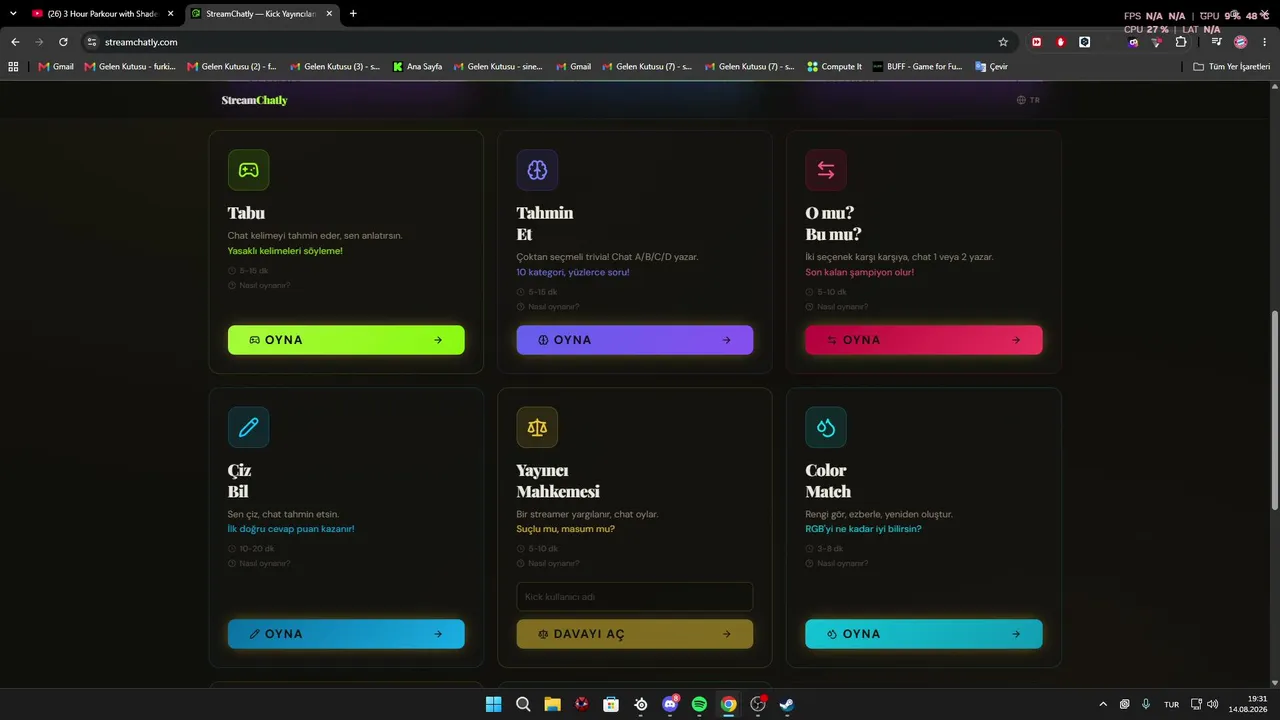Screen dimensions: 1280x720
Task: Expand Nasıl oynanır? under Yayıncı Mahkemesi
Action: tap(548, 563)
